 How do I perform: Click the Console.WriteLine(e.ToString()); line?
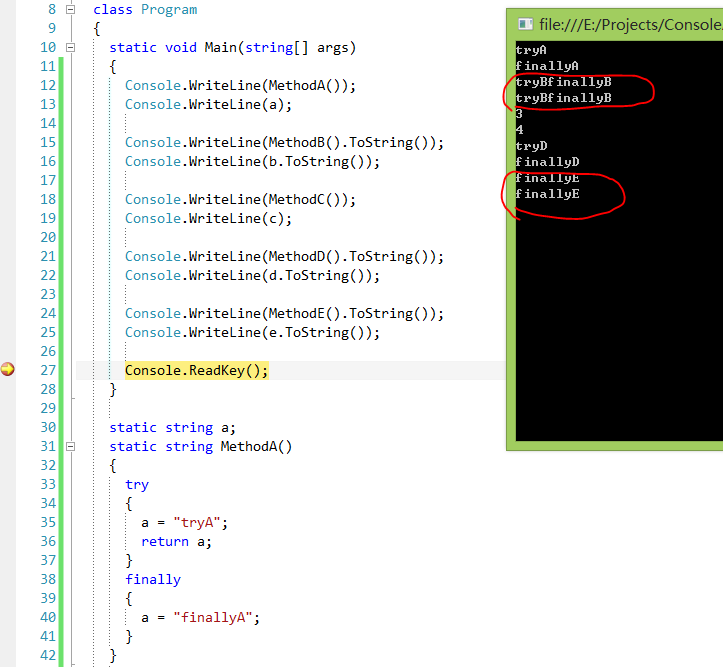(x=252, y=332)
